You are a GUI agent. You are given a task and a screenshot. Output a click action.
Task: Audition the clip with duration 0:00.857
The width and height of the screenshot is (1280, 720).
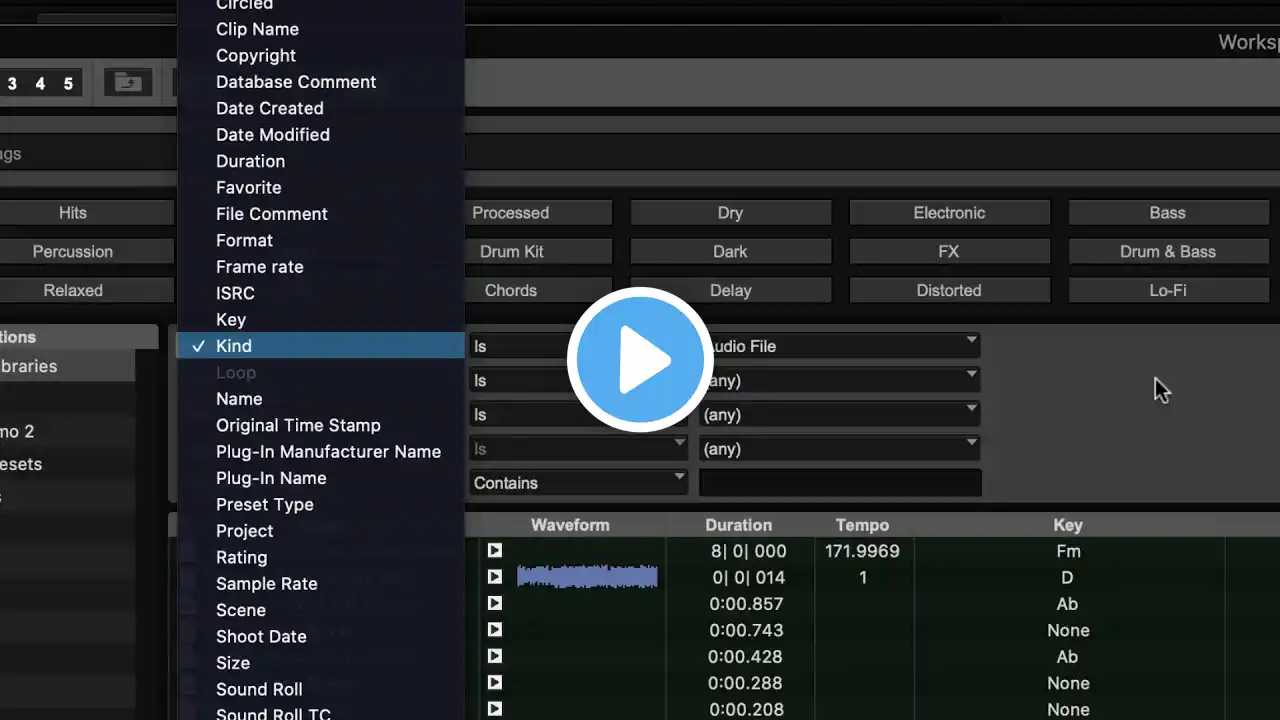[494, 604]
